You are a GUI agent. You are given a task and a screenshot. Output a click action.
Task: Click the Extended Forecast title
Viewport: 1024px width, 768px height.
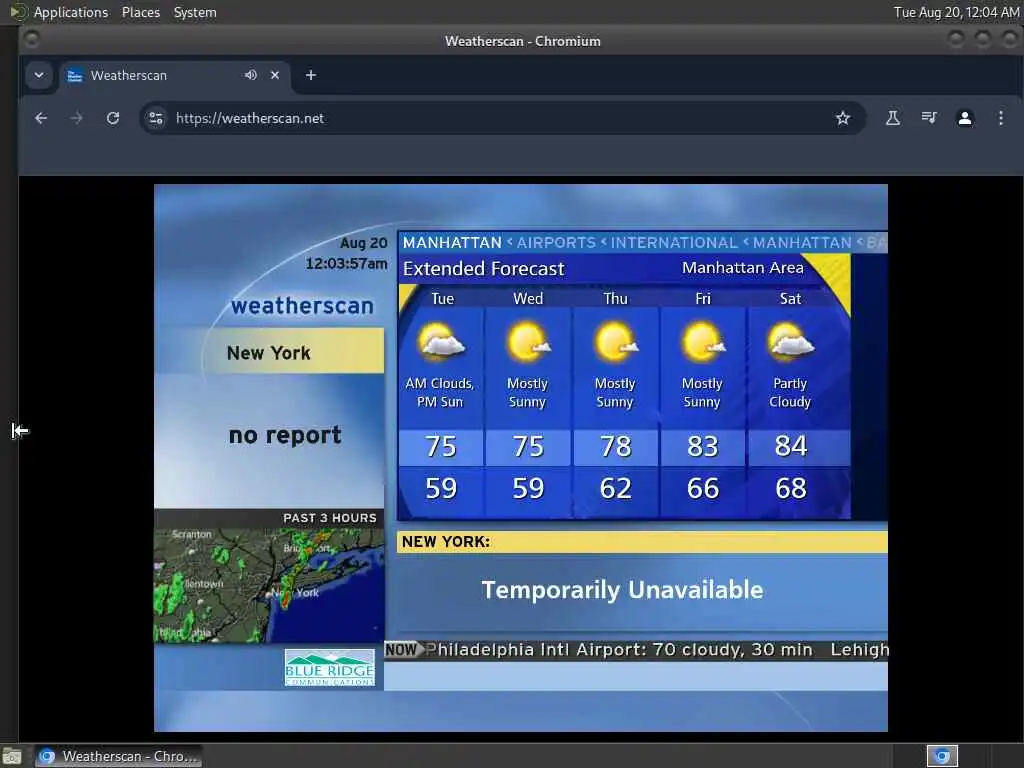[483, 268]
